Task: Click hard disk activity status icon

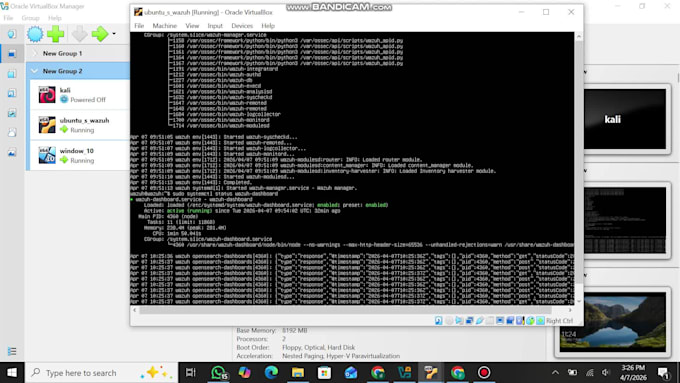Action: (438, 321)
